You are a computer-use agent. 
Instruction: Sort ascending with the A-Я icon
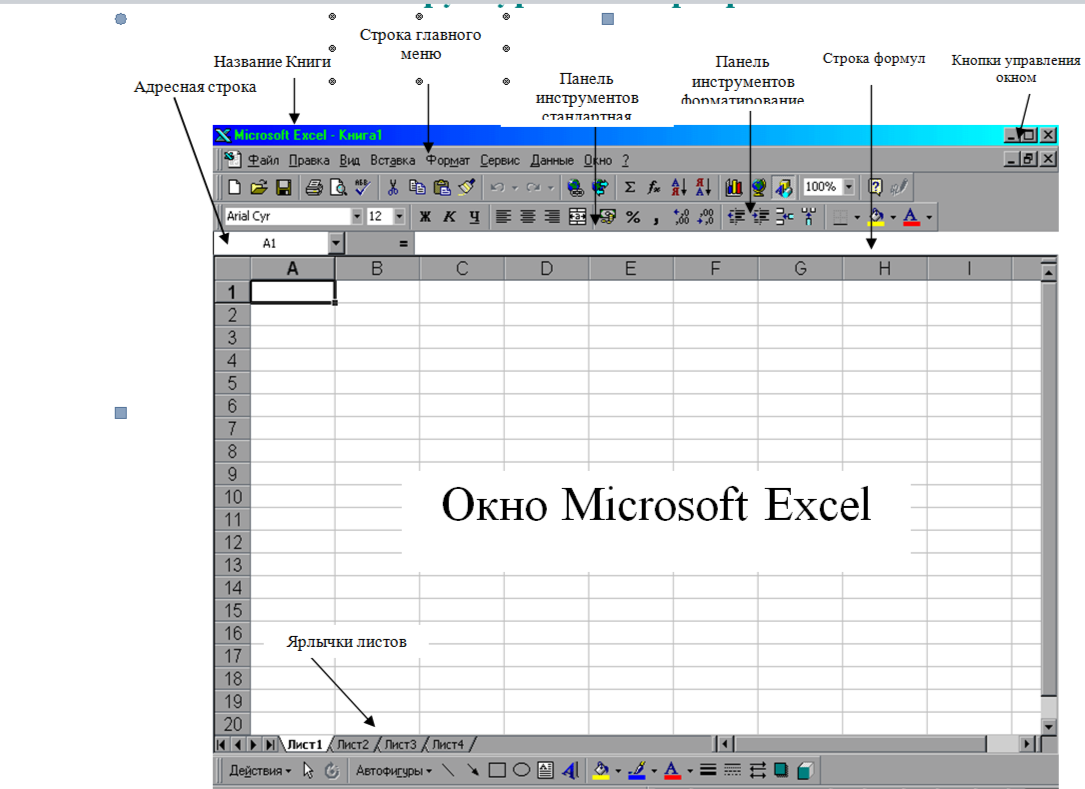click(x=679, y=187)
